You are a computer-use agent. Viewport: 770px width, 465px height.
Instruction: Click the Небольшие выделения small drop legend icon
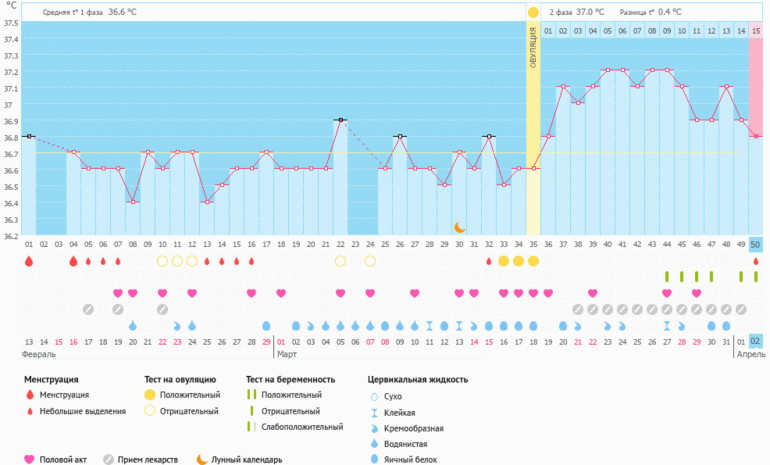click(x=30, y=411)
